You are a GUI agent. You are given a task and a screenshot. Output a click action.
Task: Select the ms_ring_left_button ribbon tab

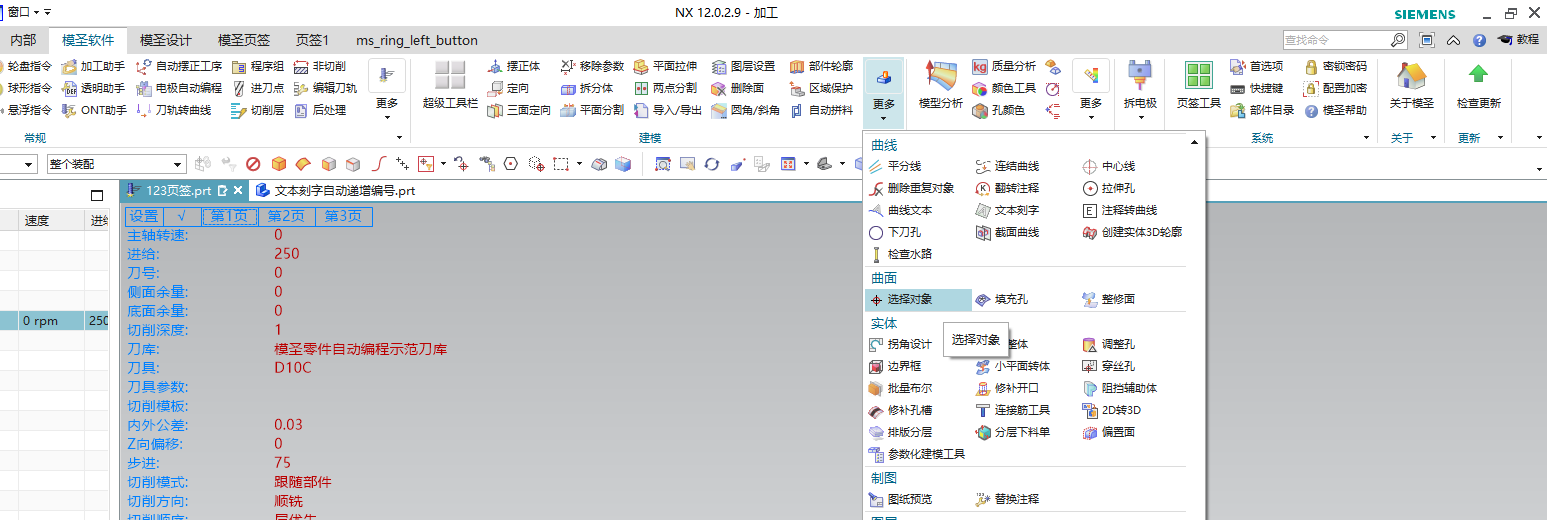coord(417,40)
